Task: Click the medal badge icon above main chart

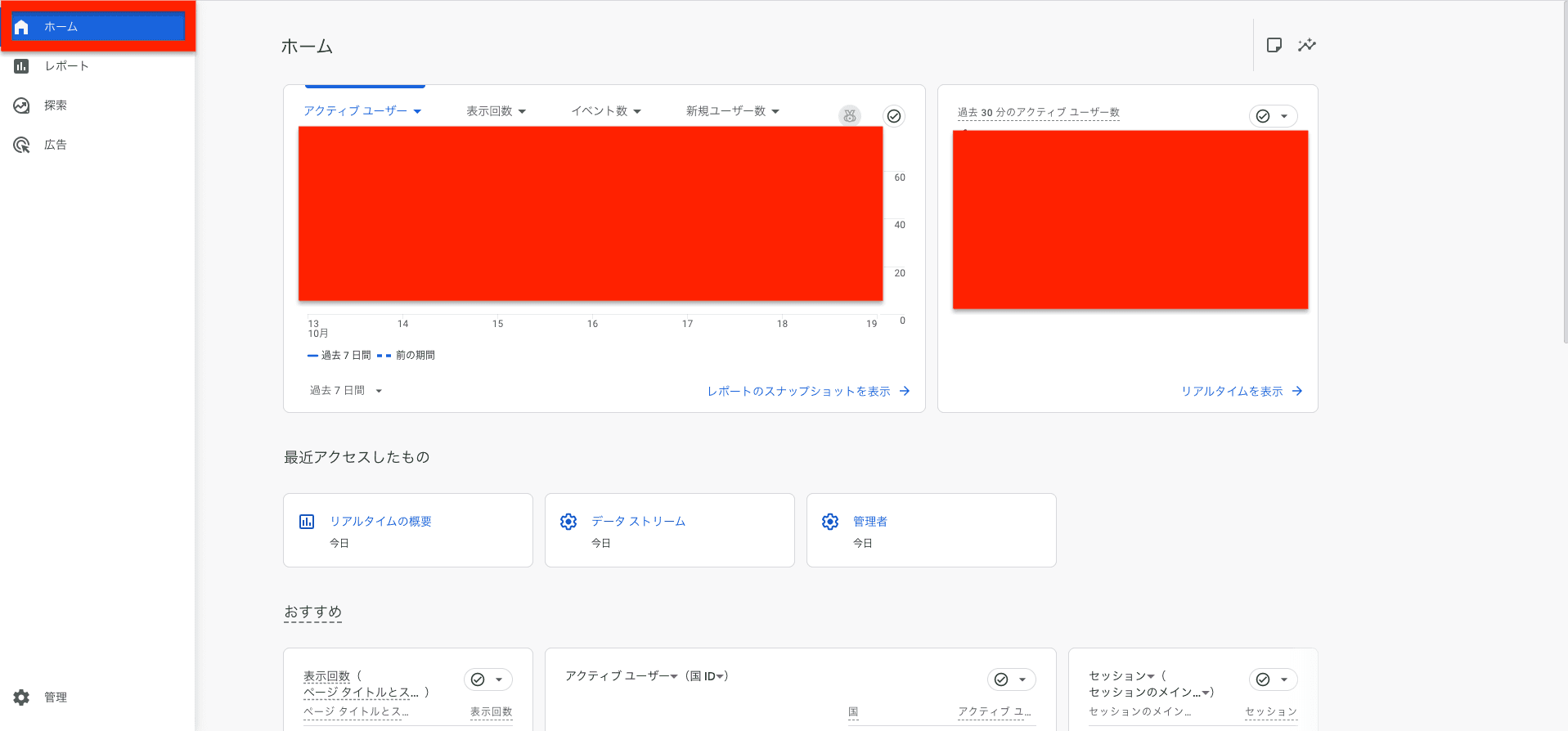Action: coord(850,116)
